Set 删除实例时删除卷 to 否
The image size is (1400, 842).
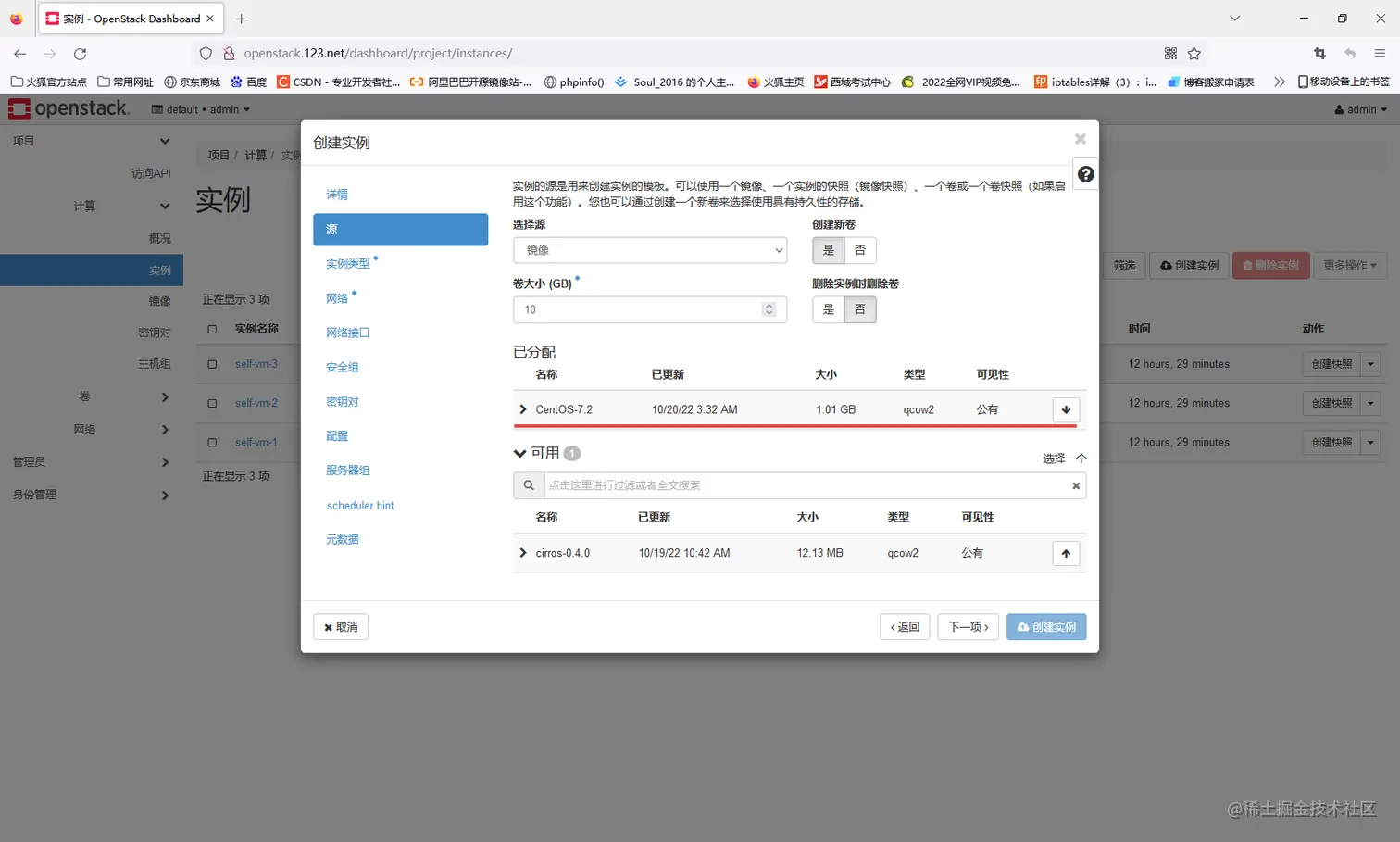coord(860,309)
